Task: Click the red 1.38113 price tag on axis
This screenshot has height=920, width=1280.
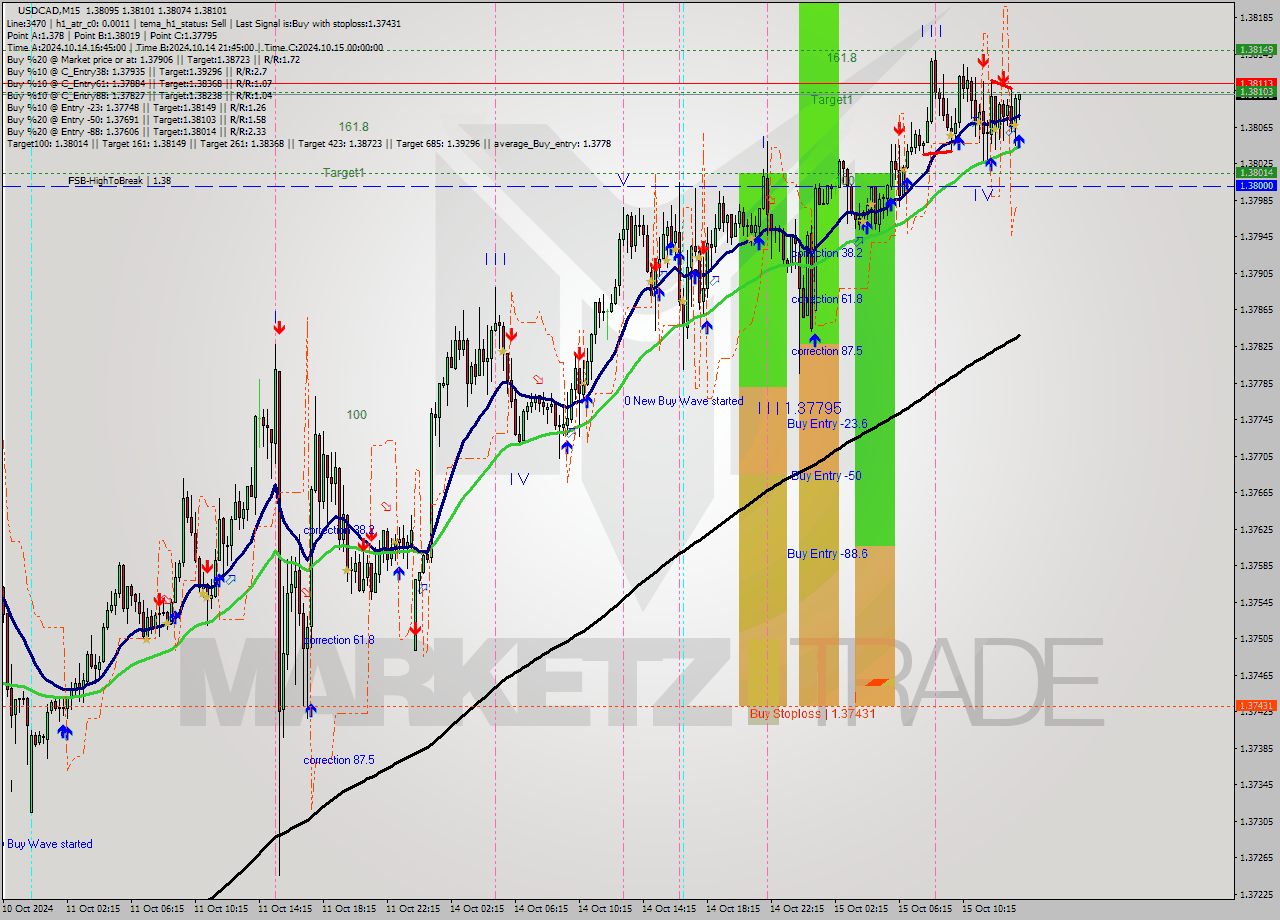Action: coord(1255,83)
